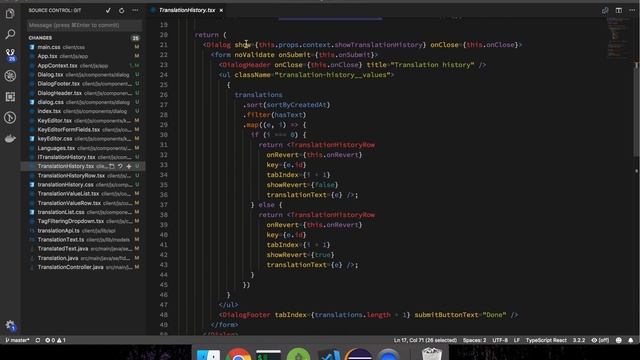Open the Ln 17, Col 71 cursor position
The width and height of the screenshot is (640, 360).
[x=425, y=340]
